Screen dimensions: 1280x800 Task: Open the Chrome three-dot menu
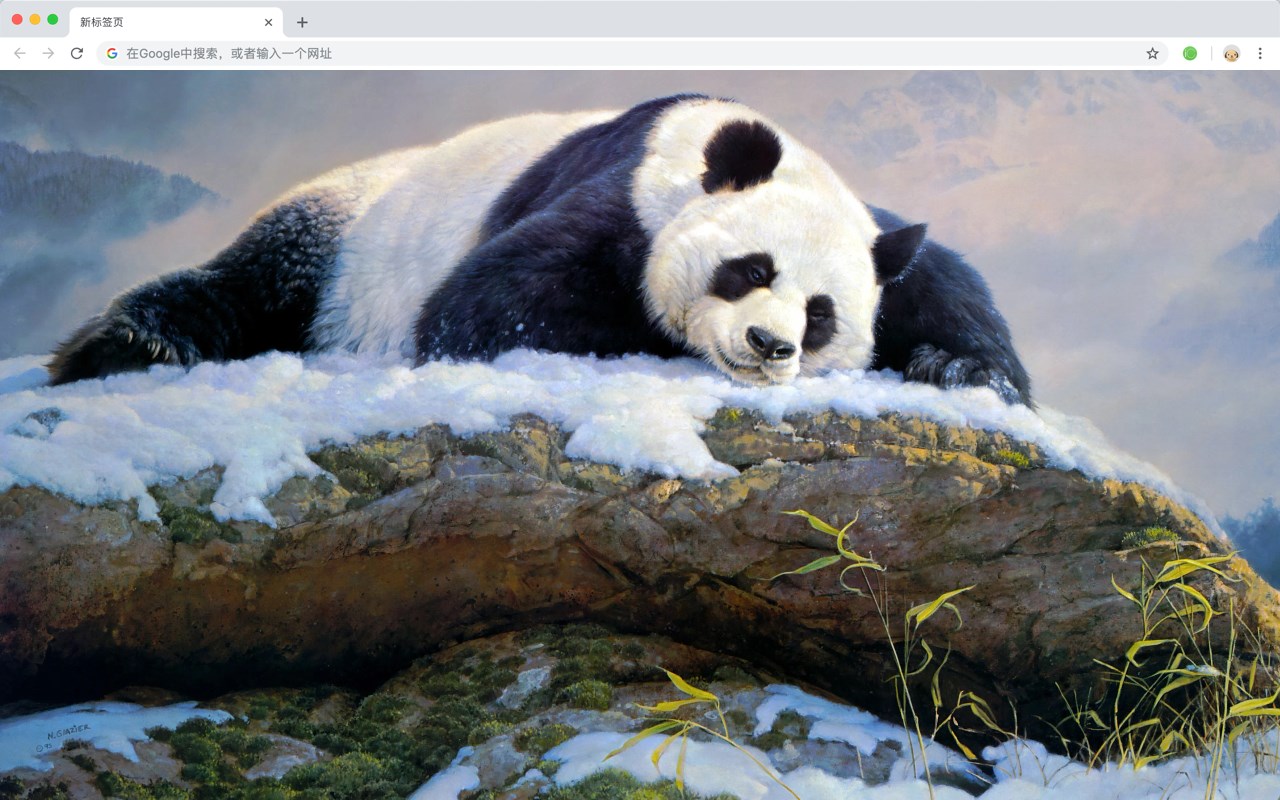click(x=1260, y=53)
